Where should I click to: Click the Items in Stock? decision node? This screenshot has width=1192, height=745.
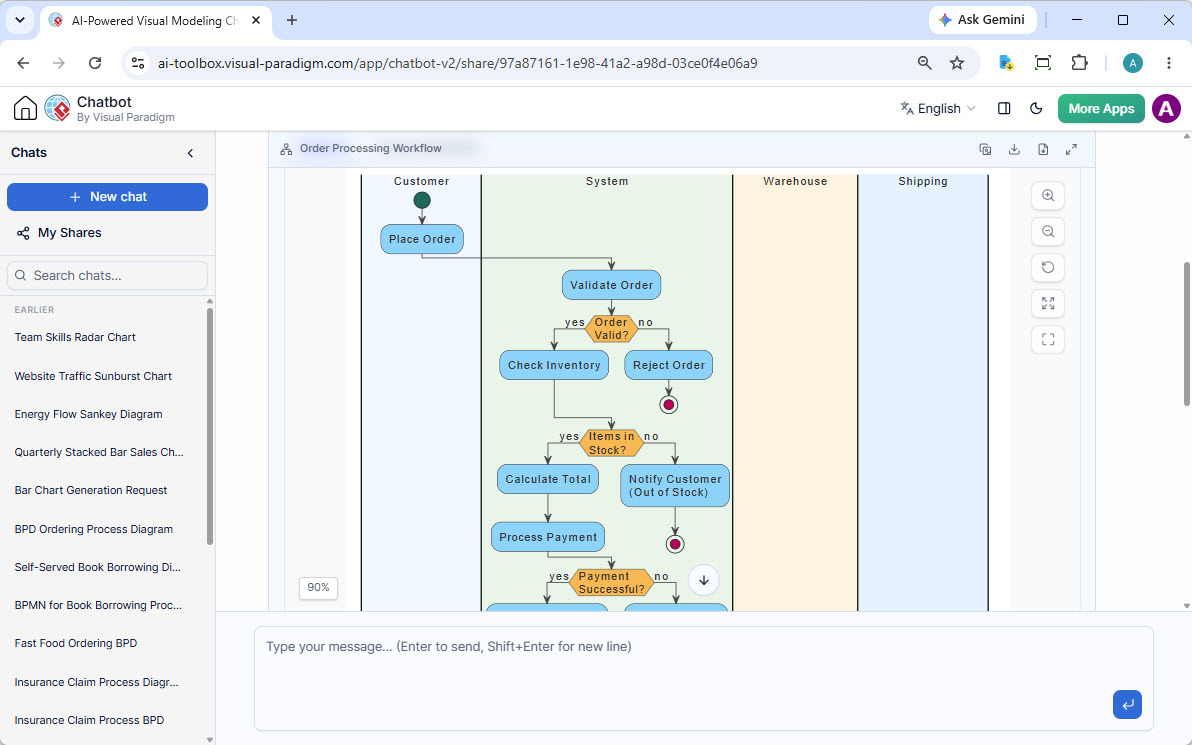click(x=611, y=443)
